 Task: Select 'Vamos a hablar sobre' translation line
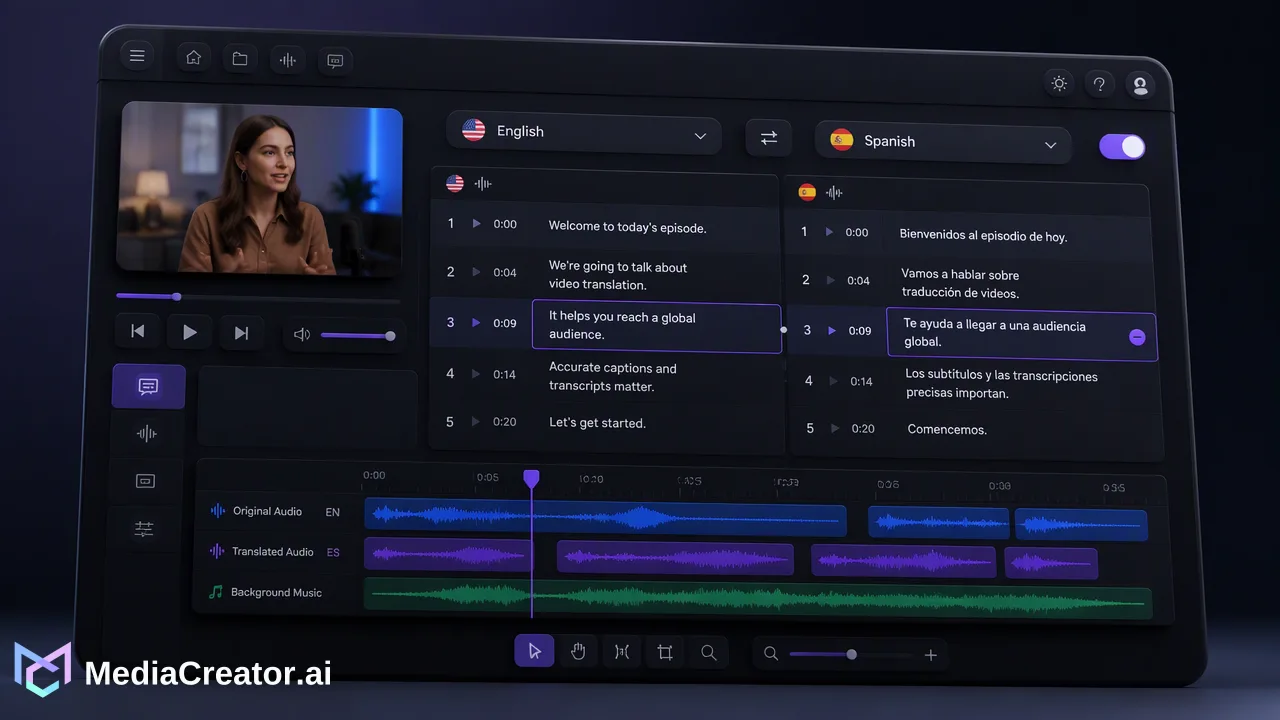[960, 274]
